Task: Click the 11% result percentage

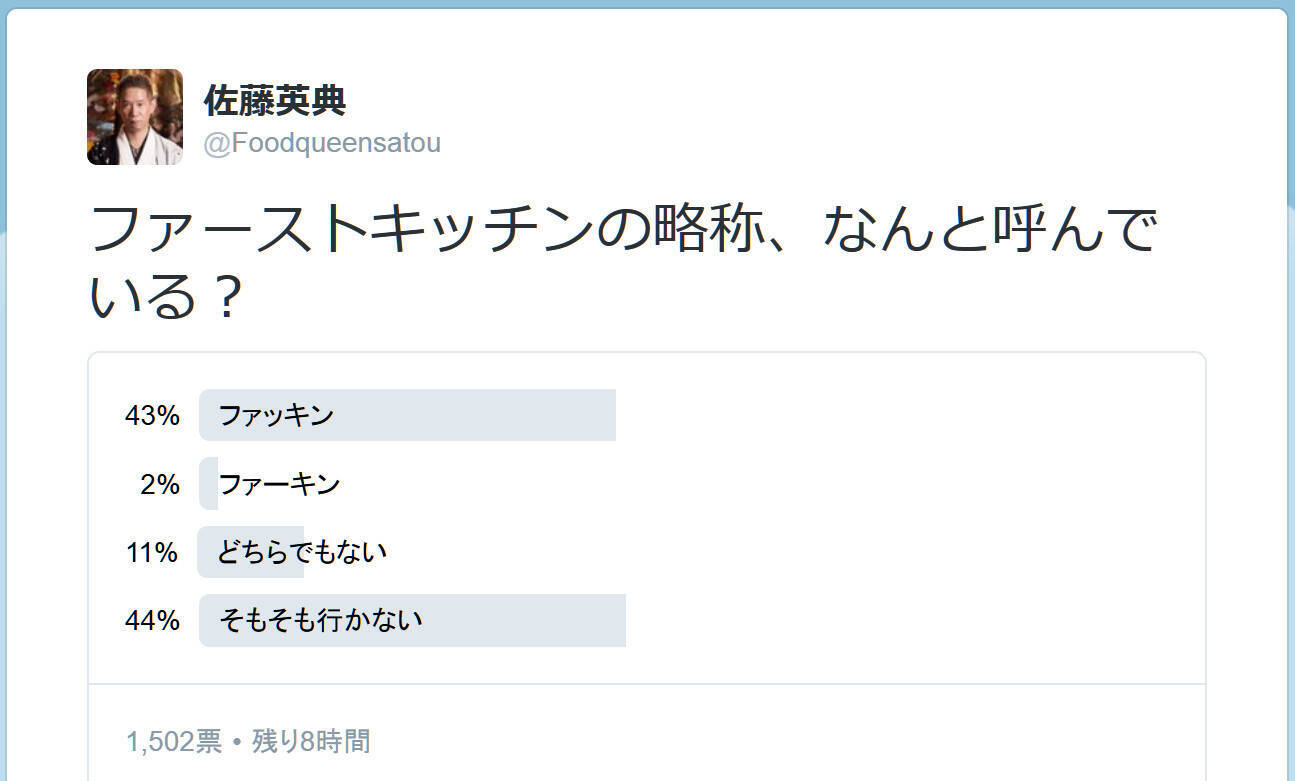Action: pyautogui.click(x=152, y=552)
